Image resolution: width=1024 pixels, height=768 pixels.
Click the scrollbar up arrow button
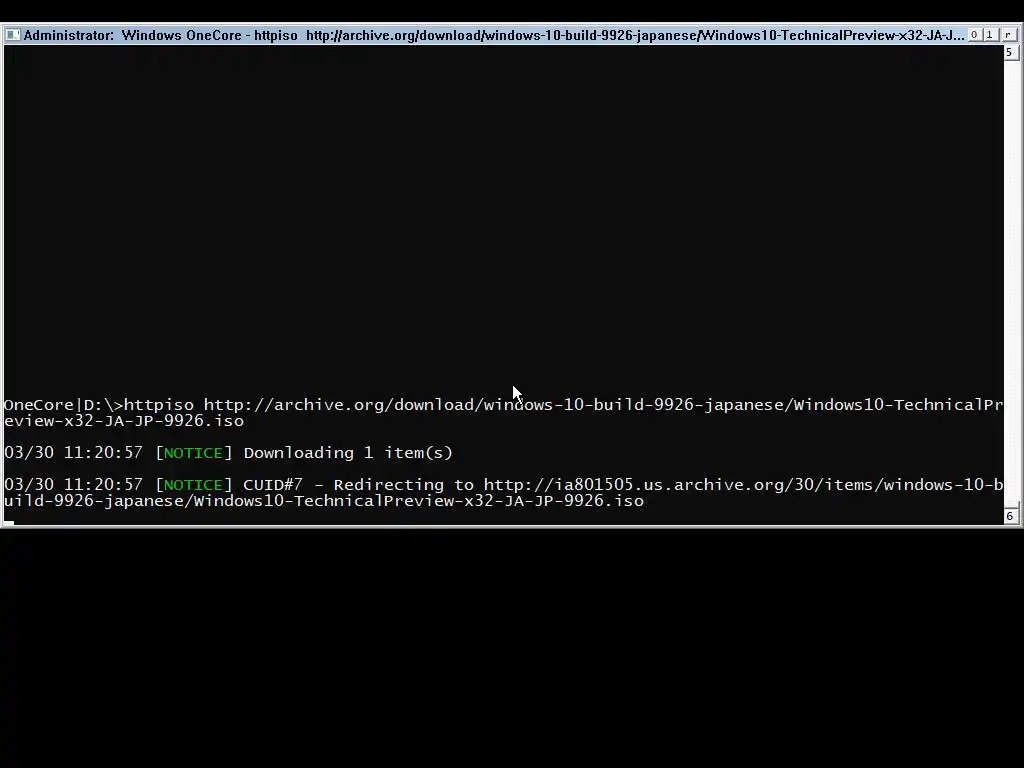point(1010,52)
